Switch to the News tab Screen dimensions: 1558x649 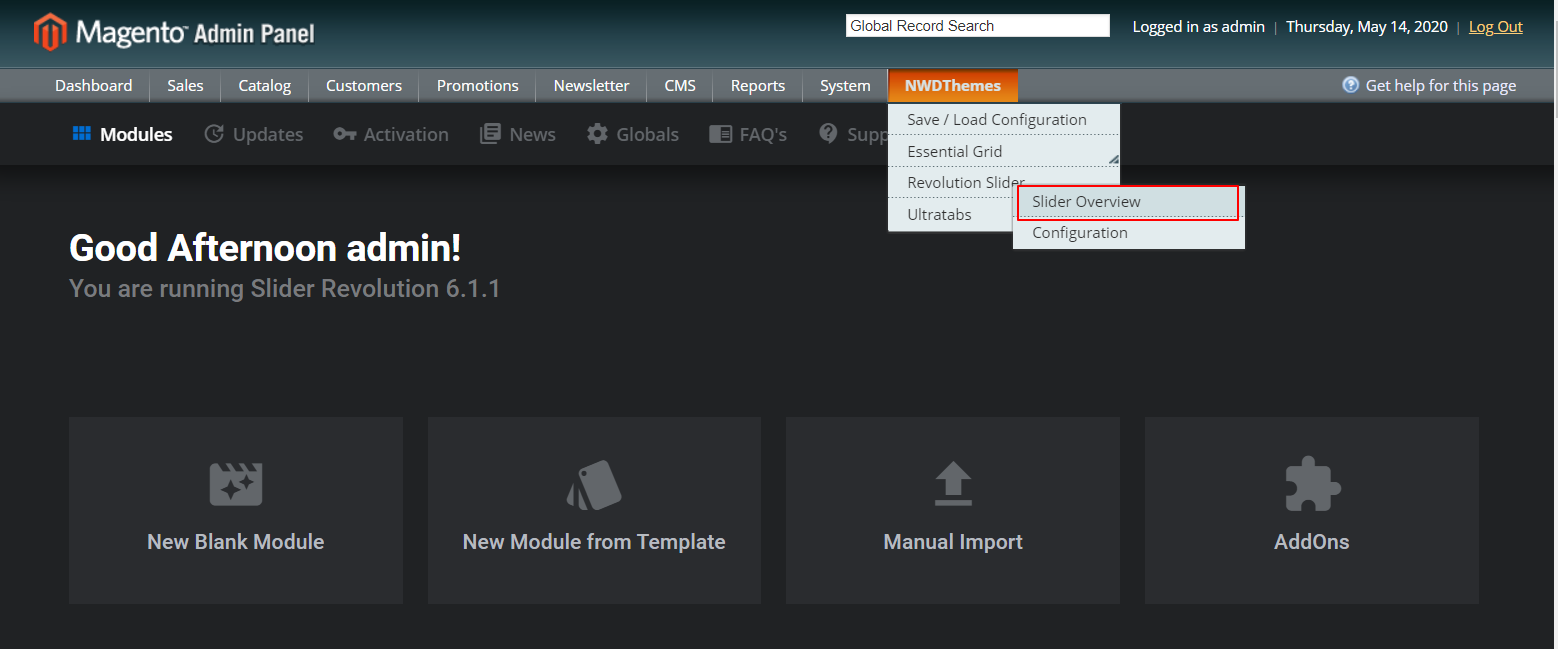point(518,134)
